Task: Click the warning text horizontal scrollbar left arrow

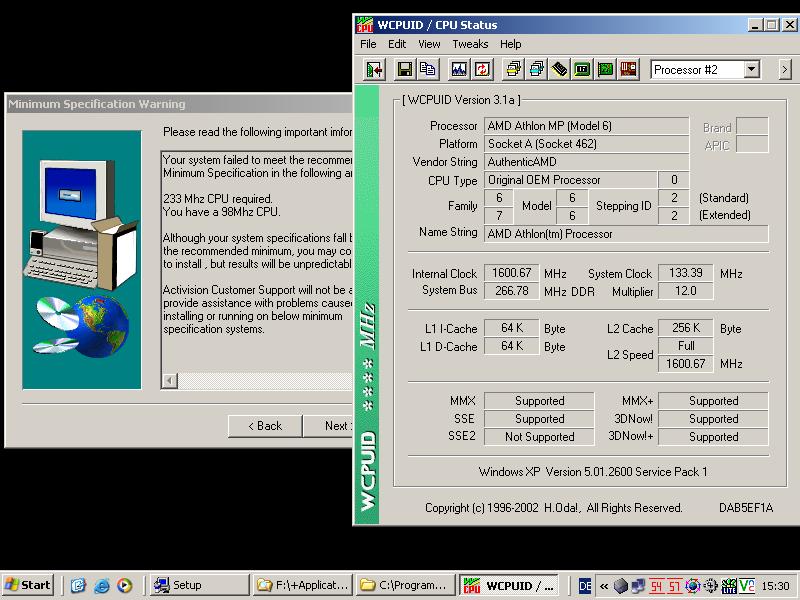Action: [170, 381]
